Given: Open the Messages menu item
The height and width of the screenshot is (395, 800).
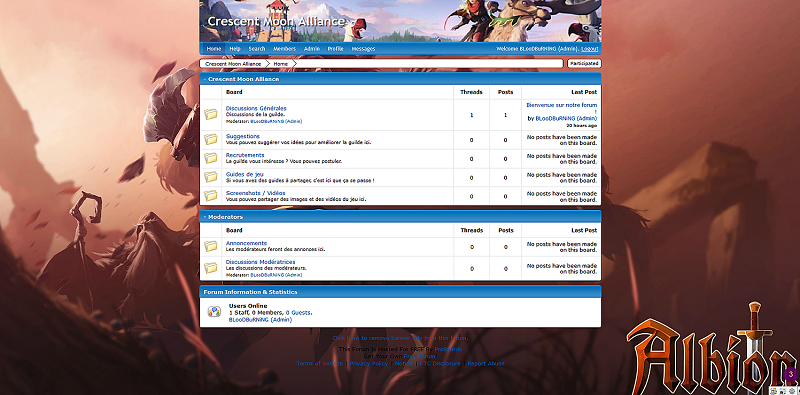Looking at the screenshot, I should click(x=363, y=49).
